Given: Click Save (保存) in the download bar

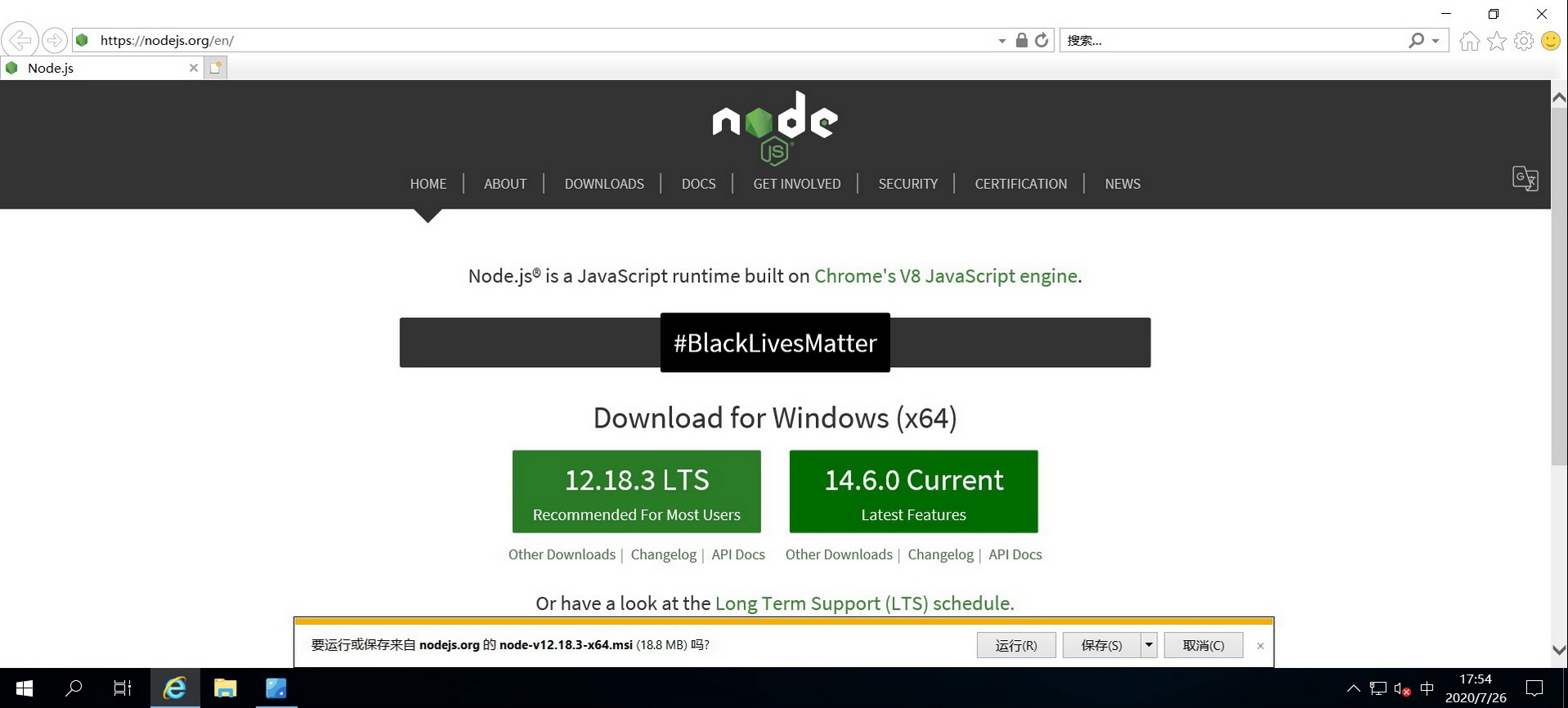Looking at the screenshot, I should (x=1102, y=645).
